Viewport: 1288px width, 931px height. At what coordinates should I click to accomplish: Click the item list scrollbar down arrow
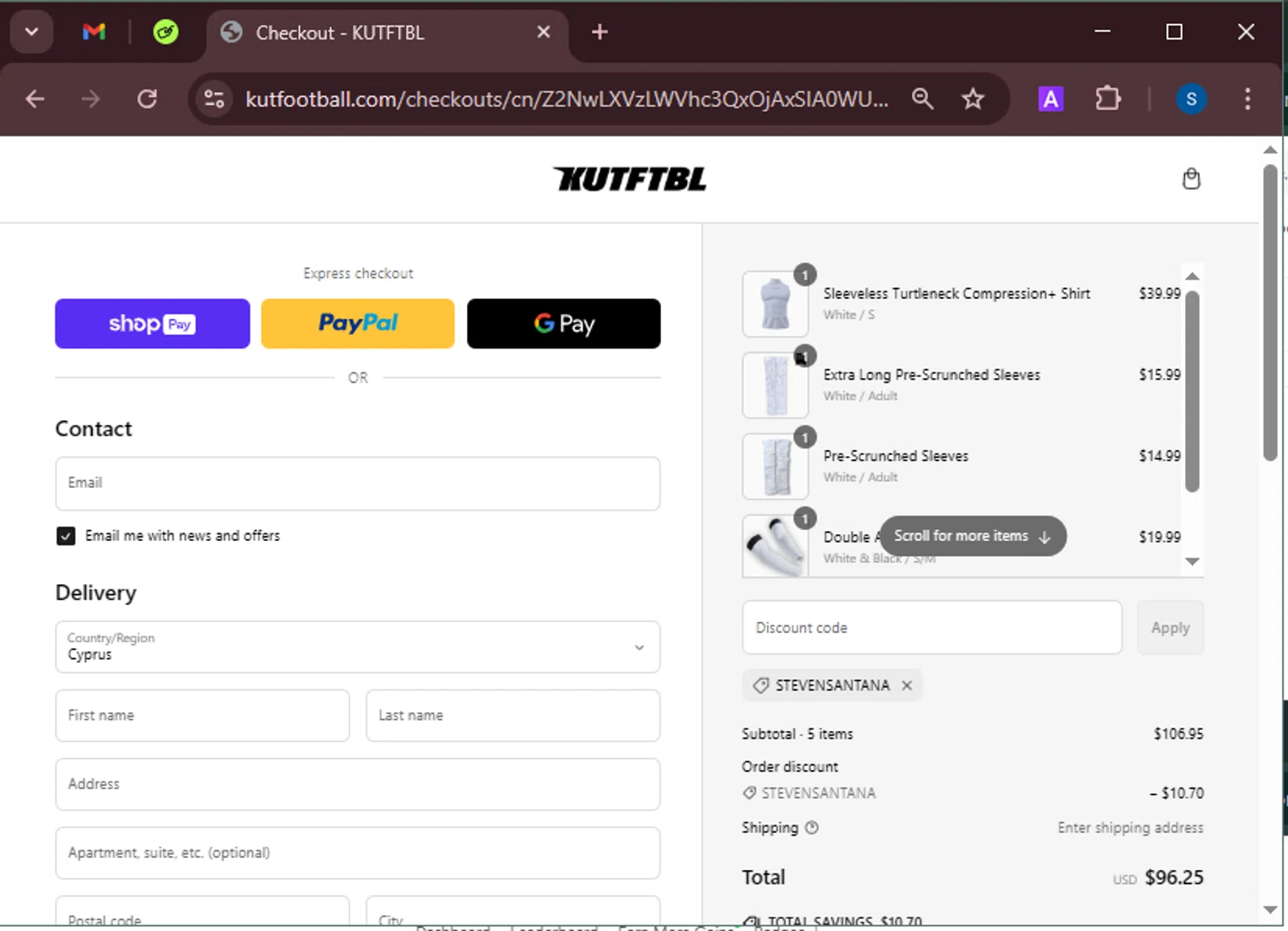[x=1192, y=561]
